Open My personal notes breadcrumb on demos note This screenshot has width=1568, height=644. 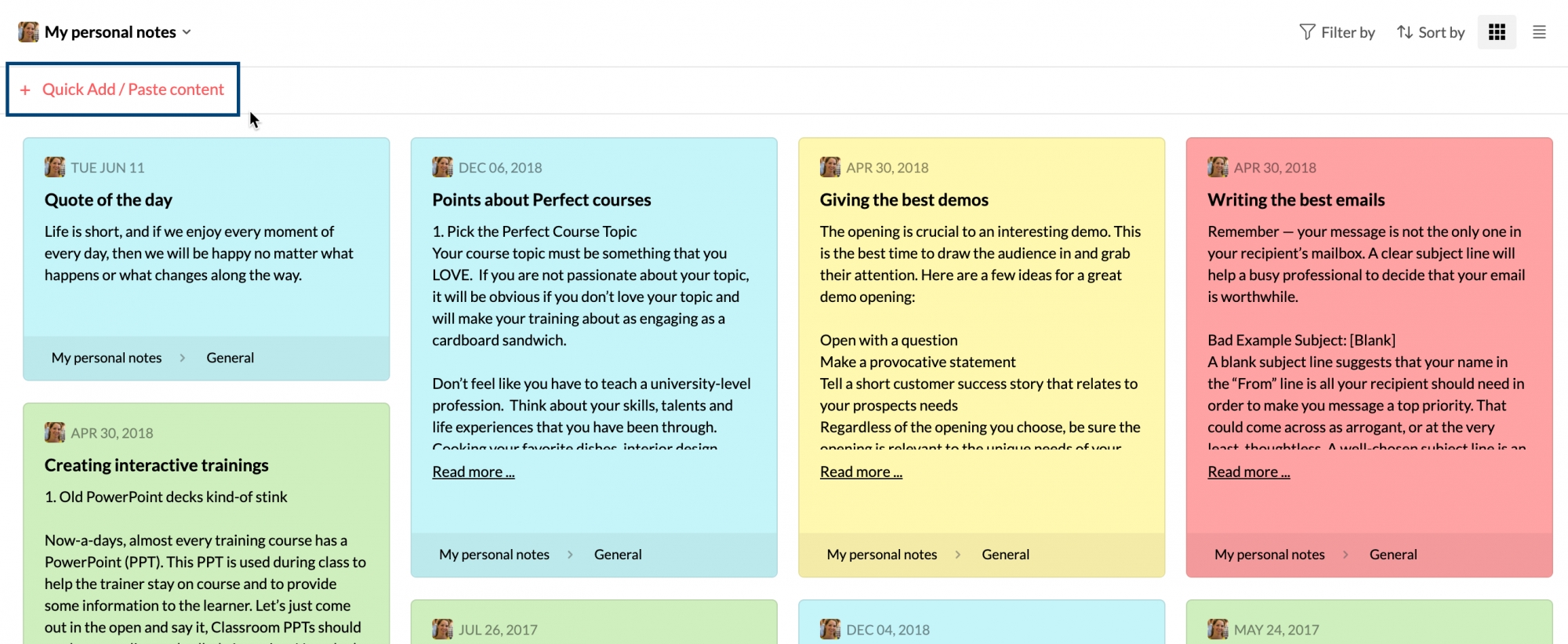[x=881, y=555]
